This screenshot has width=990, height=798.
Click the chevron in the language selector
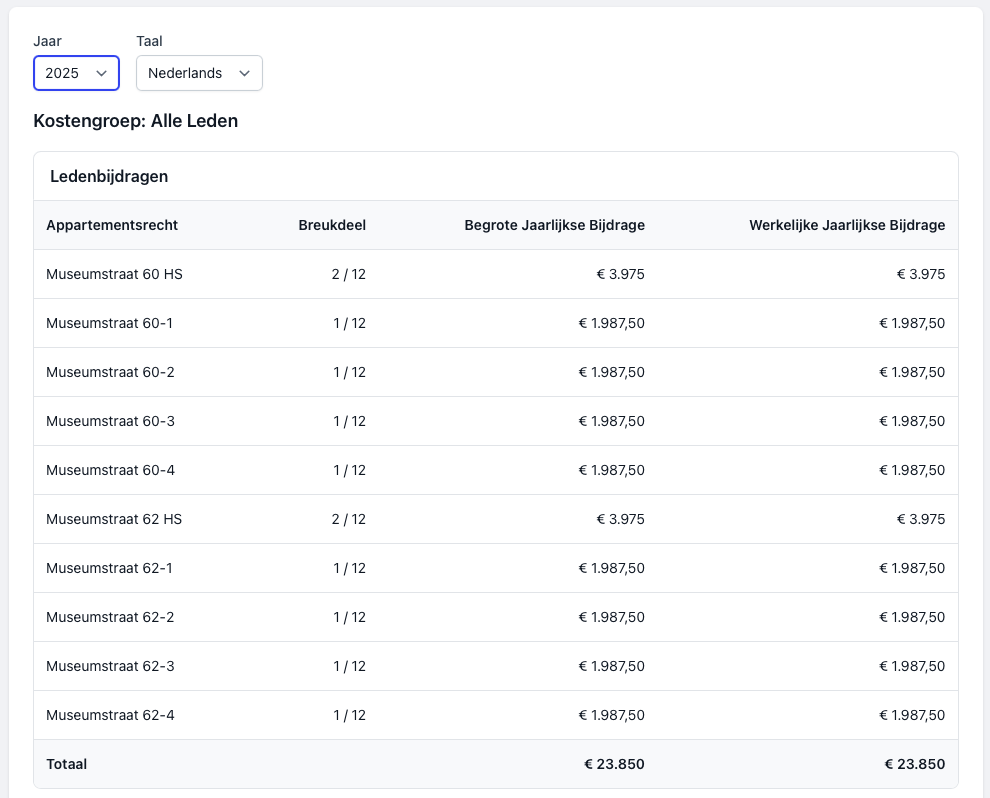point(245,73)
